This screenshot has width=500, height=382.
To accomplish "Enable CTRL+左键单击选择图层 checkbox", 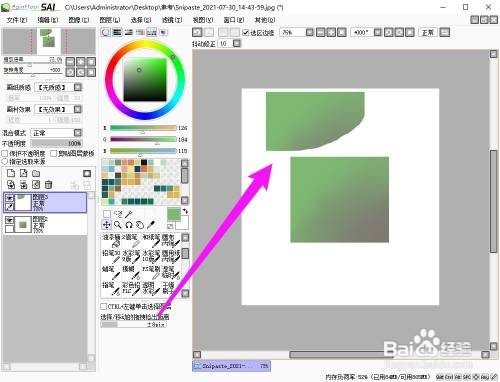I will click(104, 306).
